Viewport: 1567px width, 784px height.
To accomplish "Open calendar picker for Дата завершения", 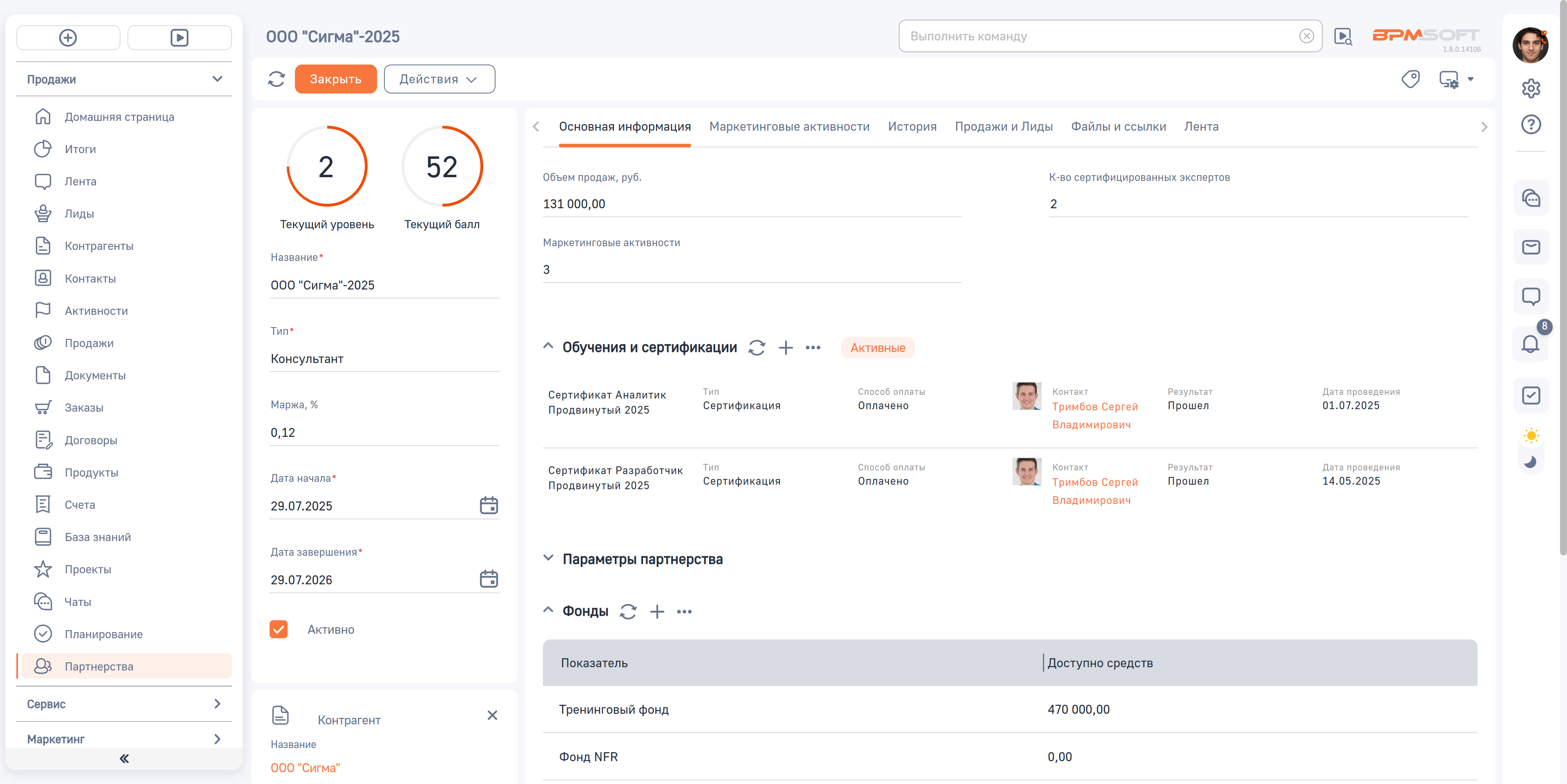I will pos(489,579).
